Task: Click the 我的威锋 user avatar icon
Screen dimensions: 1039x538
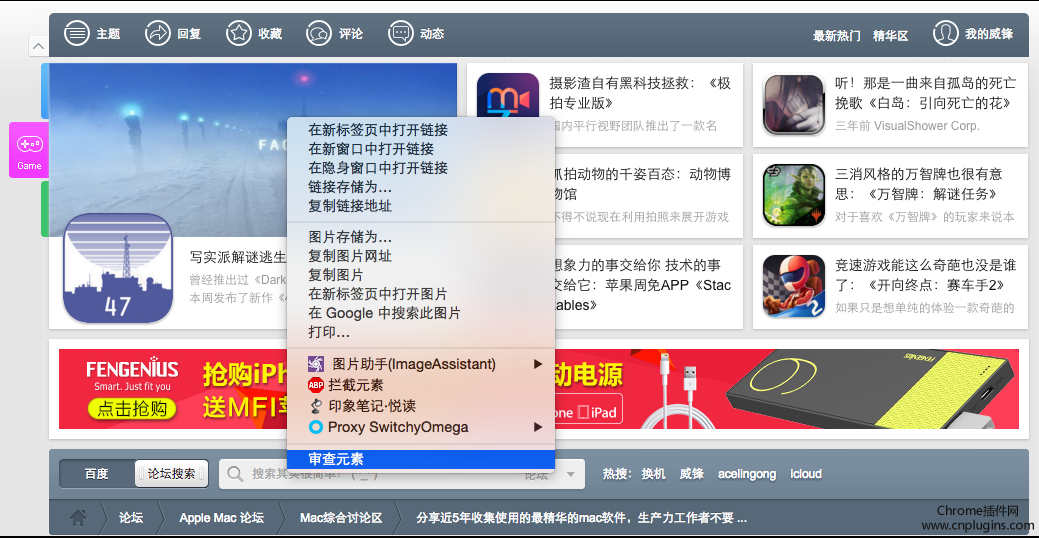Action: [946, 33]
